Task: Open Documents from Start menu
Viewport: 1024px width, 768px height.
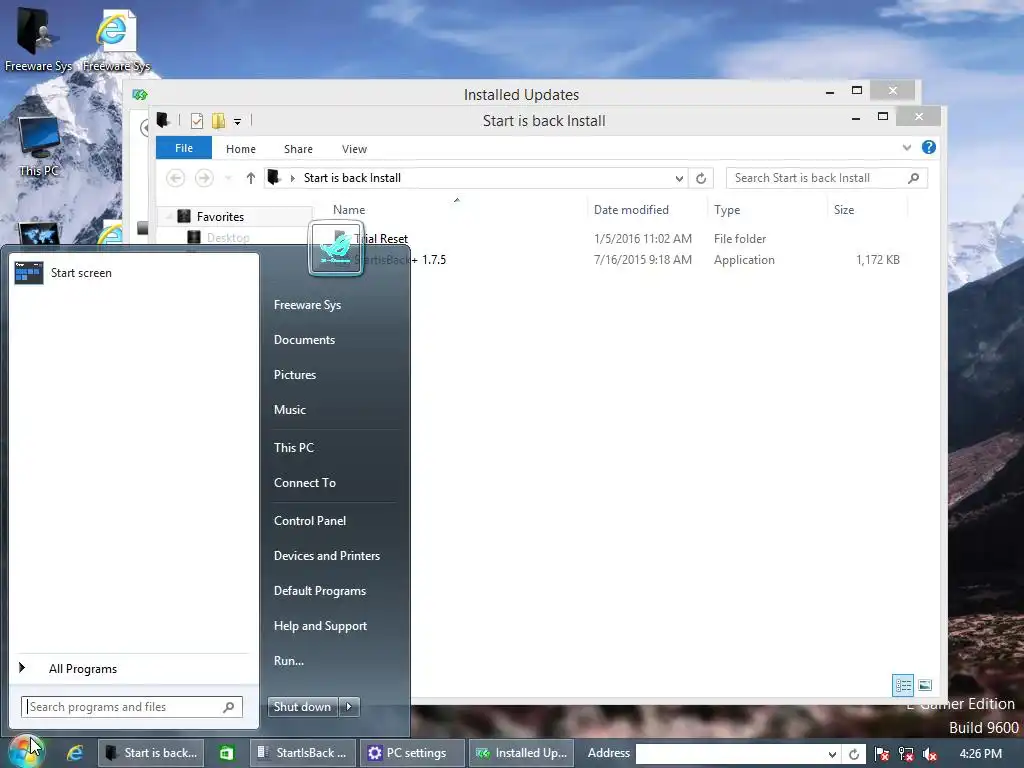Action: click(304, 340)
